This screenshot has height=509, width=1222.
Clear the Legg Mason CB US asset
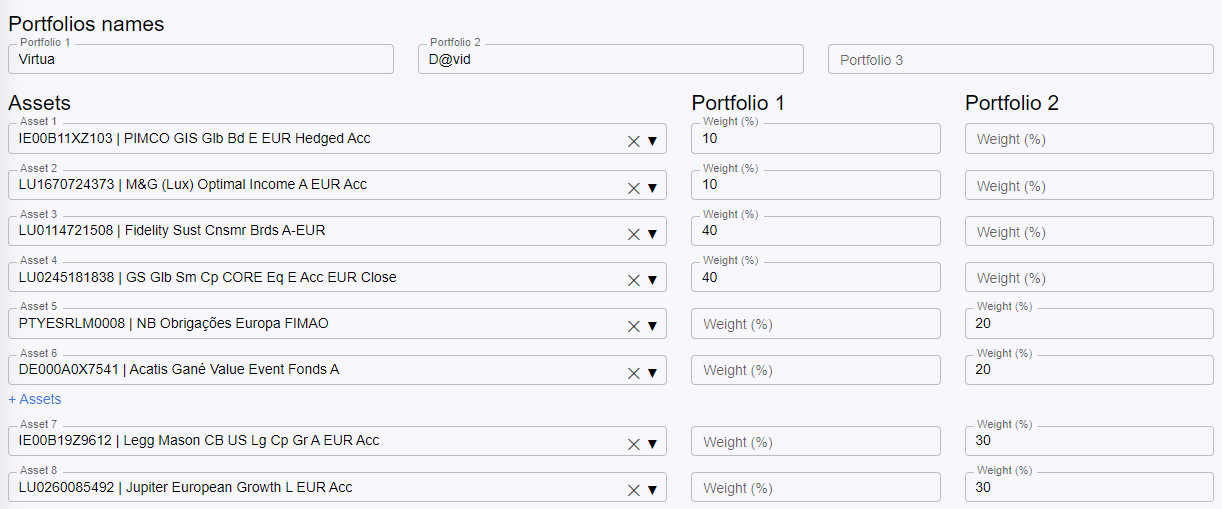pos(633,443)
